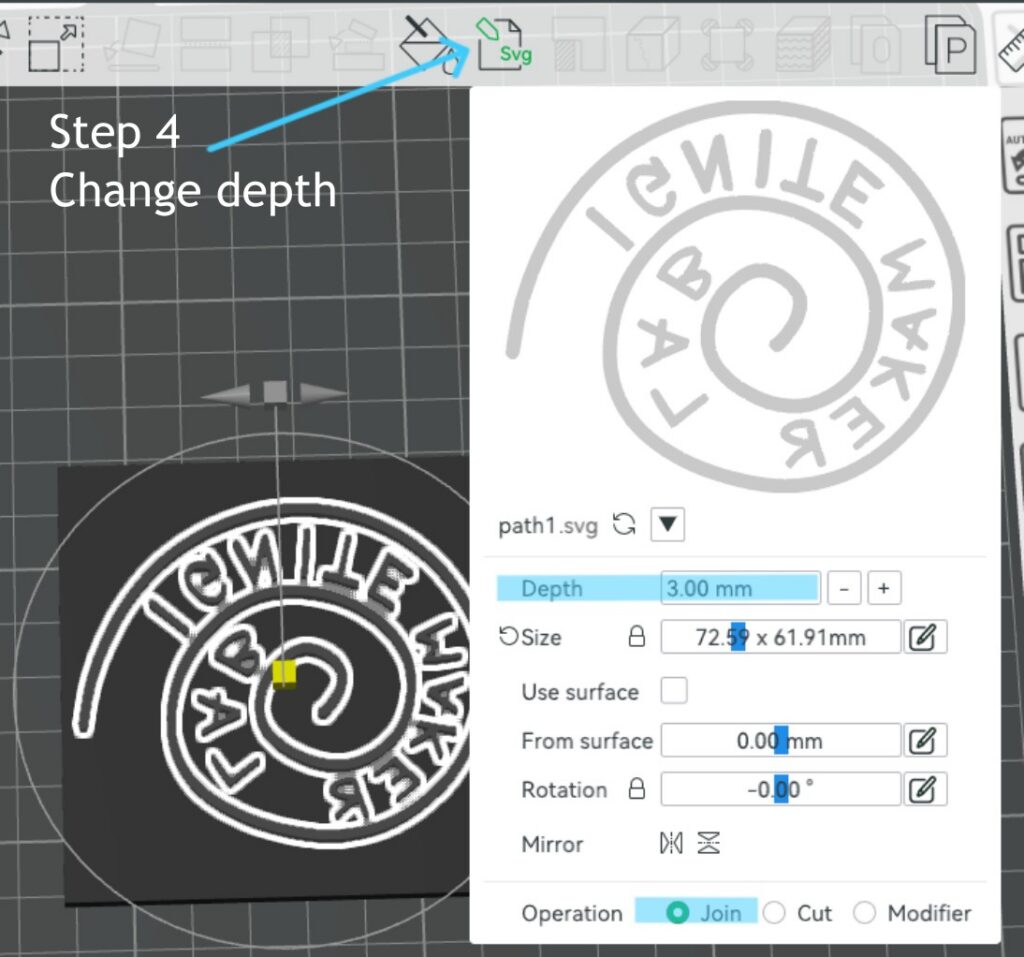Click the From surface 0.00 mm field
The width and height of the screenshot is (1024, 957).
[x=780, y=740]
